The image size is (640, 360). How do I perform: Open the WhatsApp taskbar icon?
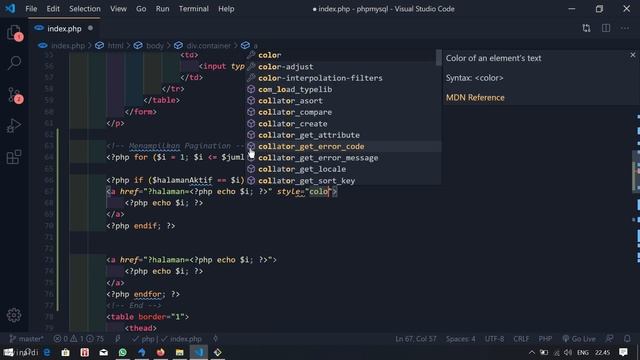pyautogui.click(x=122, y=352)
